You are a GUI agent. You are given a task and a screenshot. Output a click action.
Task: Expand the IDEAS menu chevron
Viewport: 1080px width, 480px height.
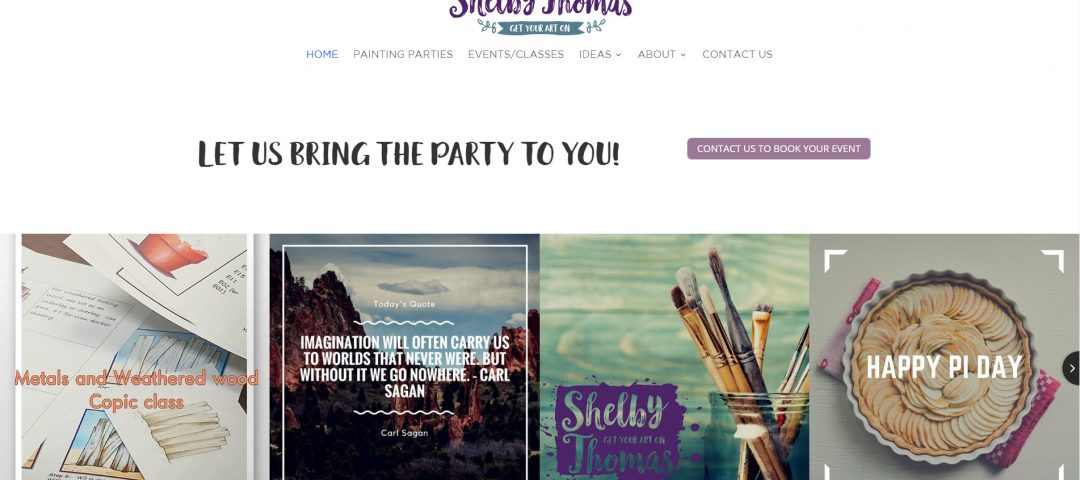coord(619,54)
